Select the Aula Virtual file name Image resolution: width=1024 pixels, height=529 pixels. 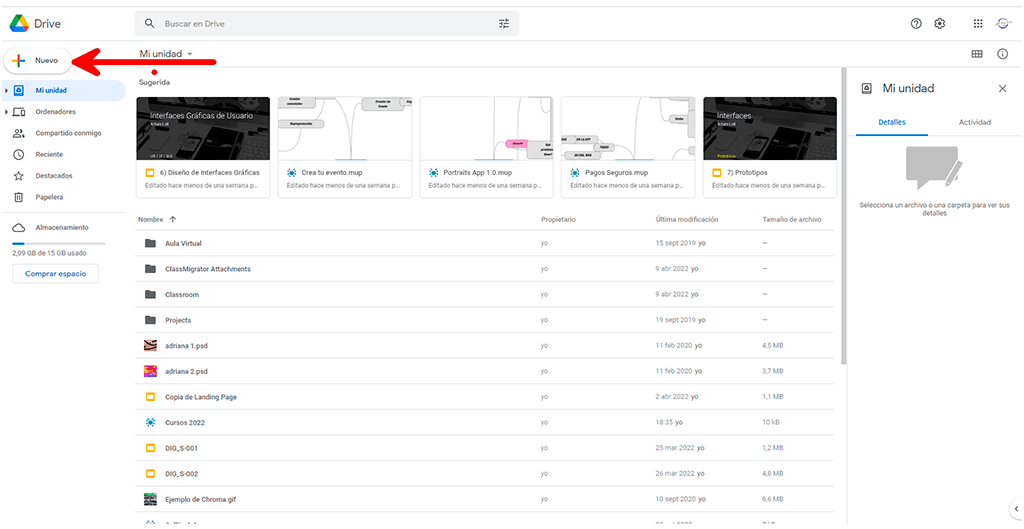tap(184, 243)
